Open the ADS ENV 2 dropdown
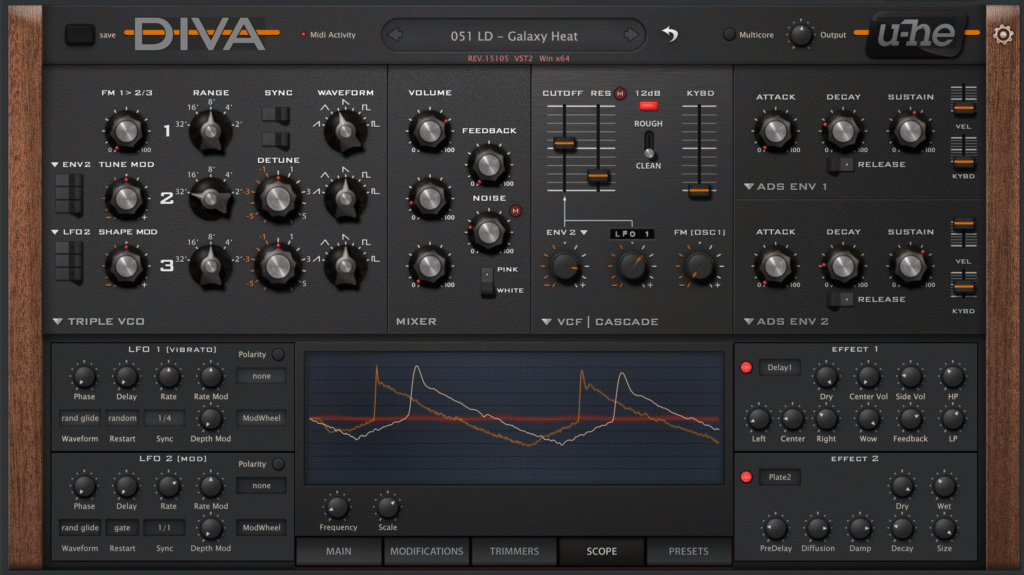The height and width of the screenshot is (575, 1024). click(x=748, y=321)
